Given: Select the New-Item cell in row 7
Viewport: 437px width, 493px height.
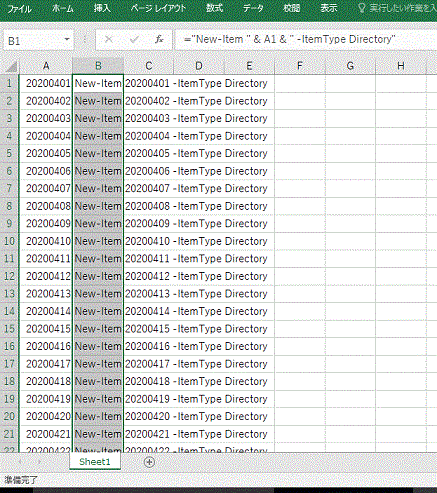Looking at the screenshot, I should pos(98,188).
